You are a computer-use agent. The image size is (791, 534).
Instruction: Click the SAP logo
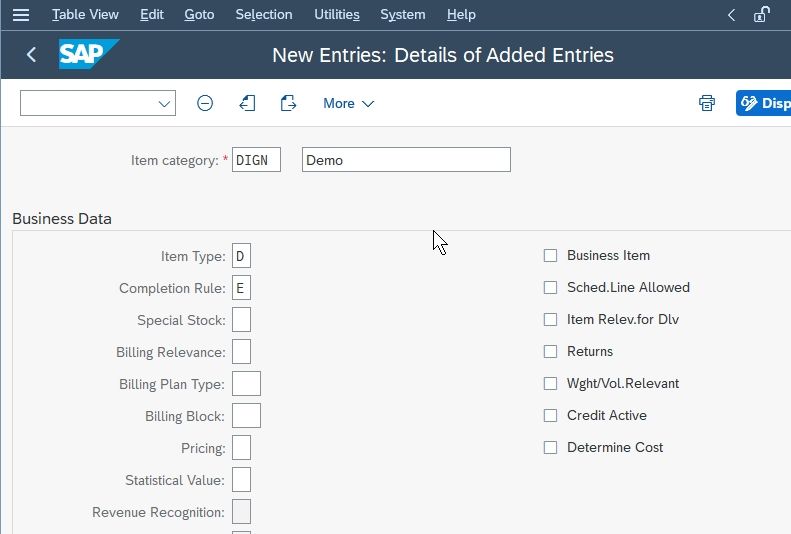[x=89, y=54]
